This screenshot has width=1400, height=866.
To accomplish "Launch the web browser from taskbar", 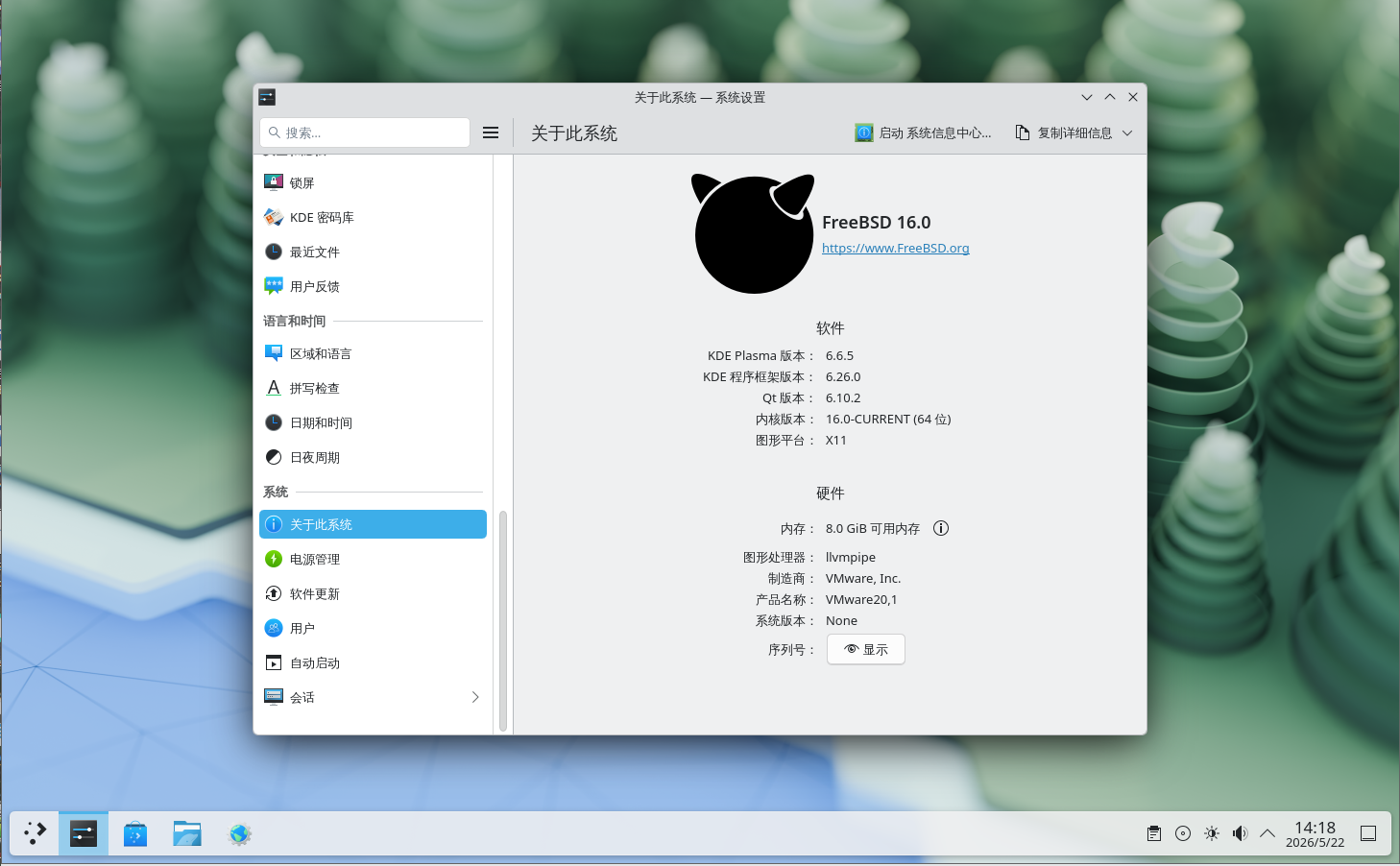I will pyautogui.click(x=239, y=833).
